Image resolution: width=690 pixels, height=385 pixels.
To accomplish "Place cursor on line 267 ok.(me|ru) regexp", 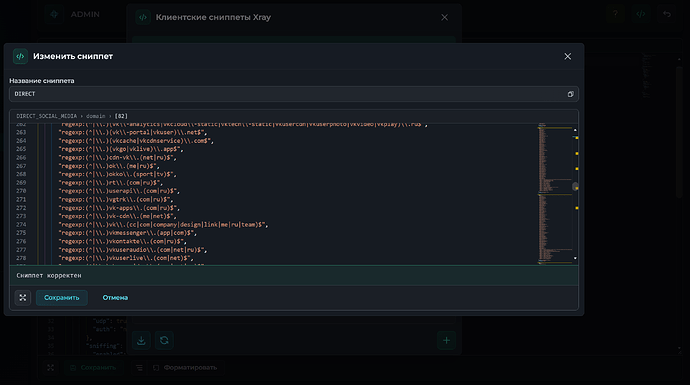I will (x=109, y=166).
